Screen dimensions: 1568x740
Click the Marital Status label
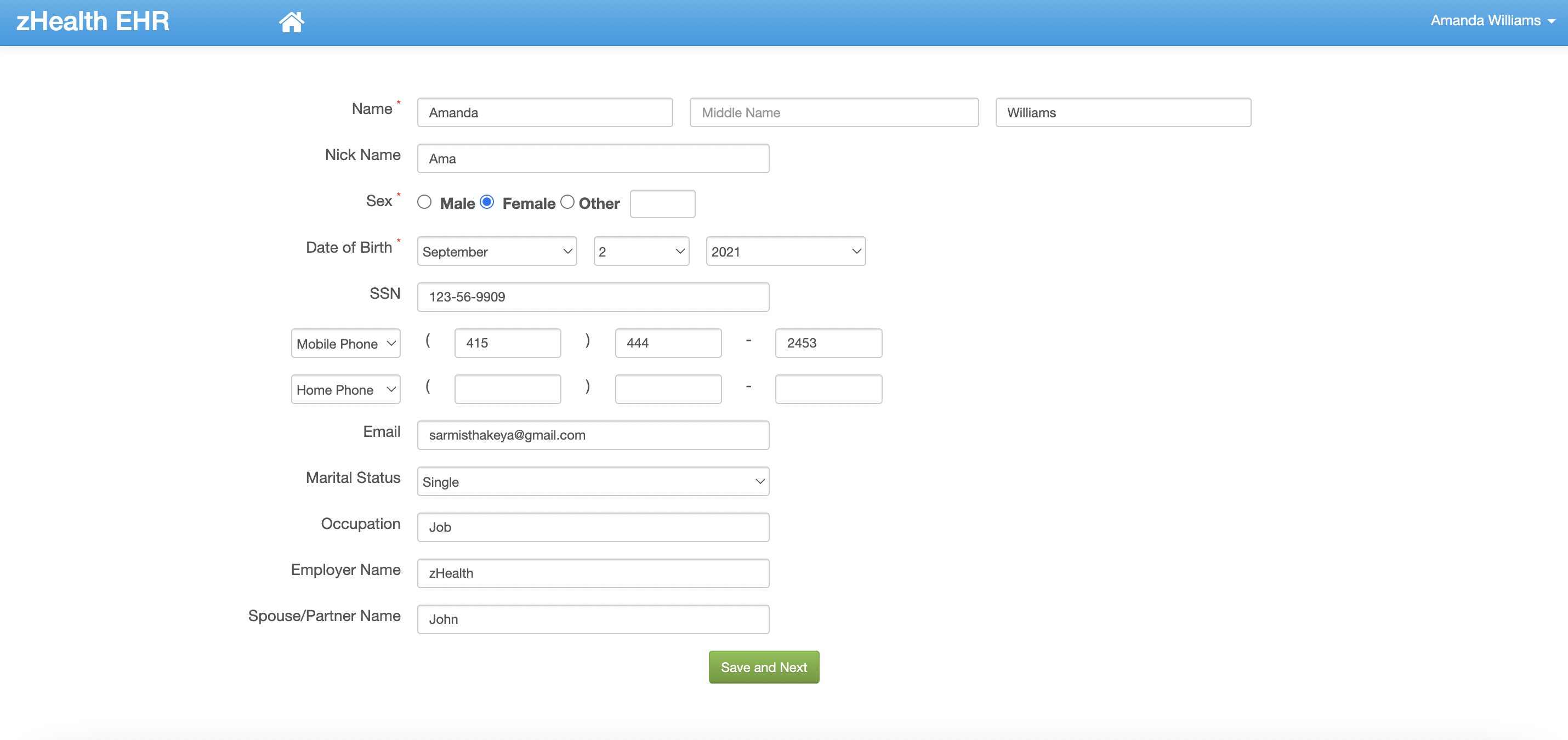click(x=353, y=478)
